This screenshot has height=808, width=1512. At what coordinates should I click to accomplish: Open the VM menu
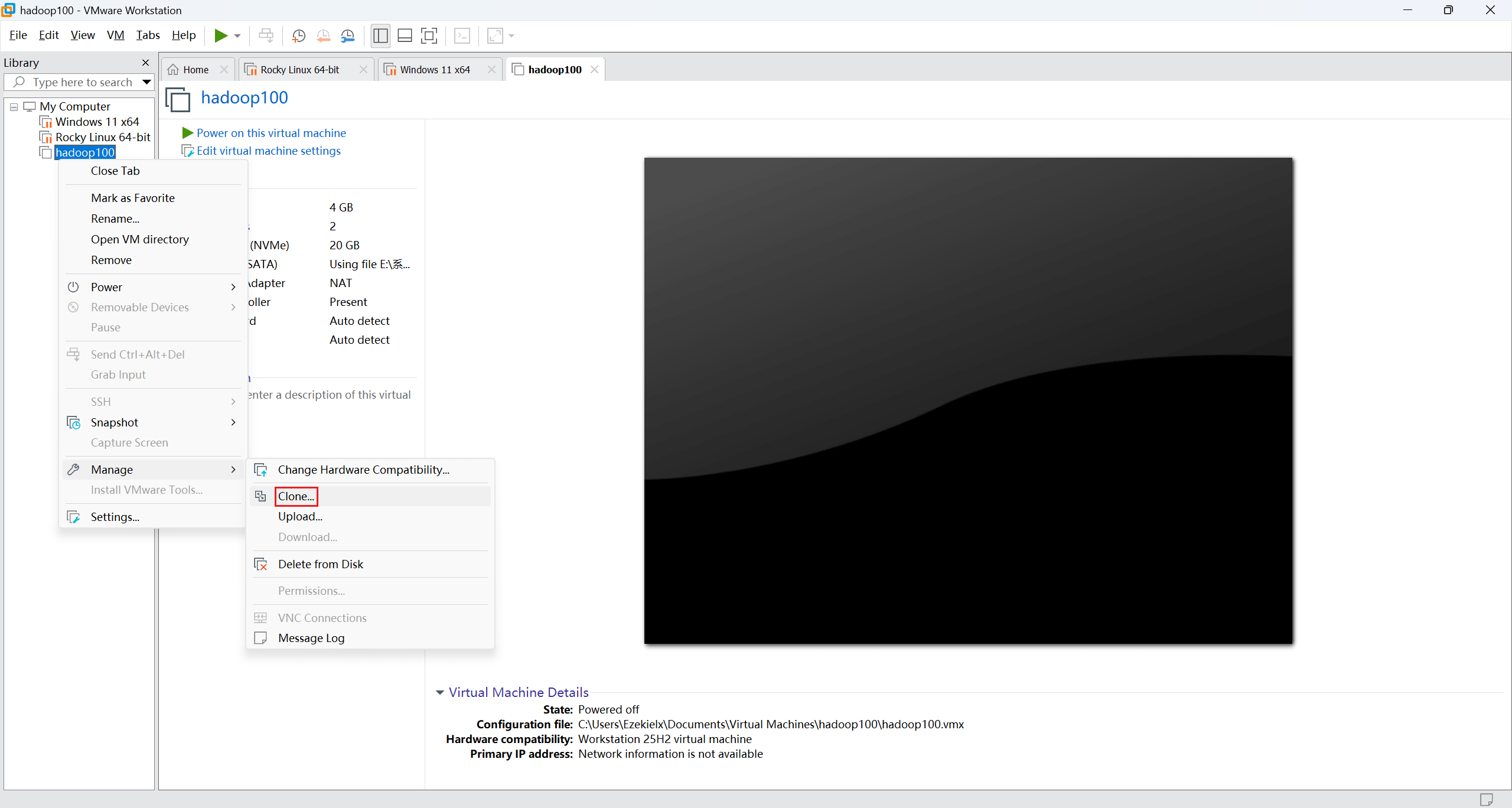[x=116, y=35]
